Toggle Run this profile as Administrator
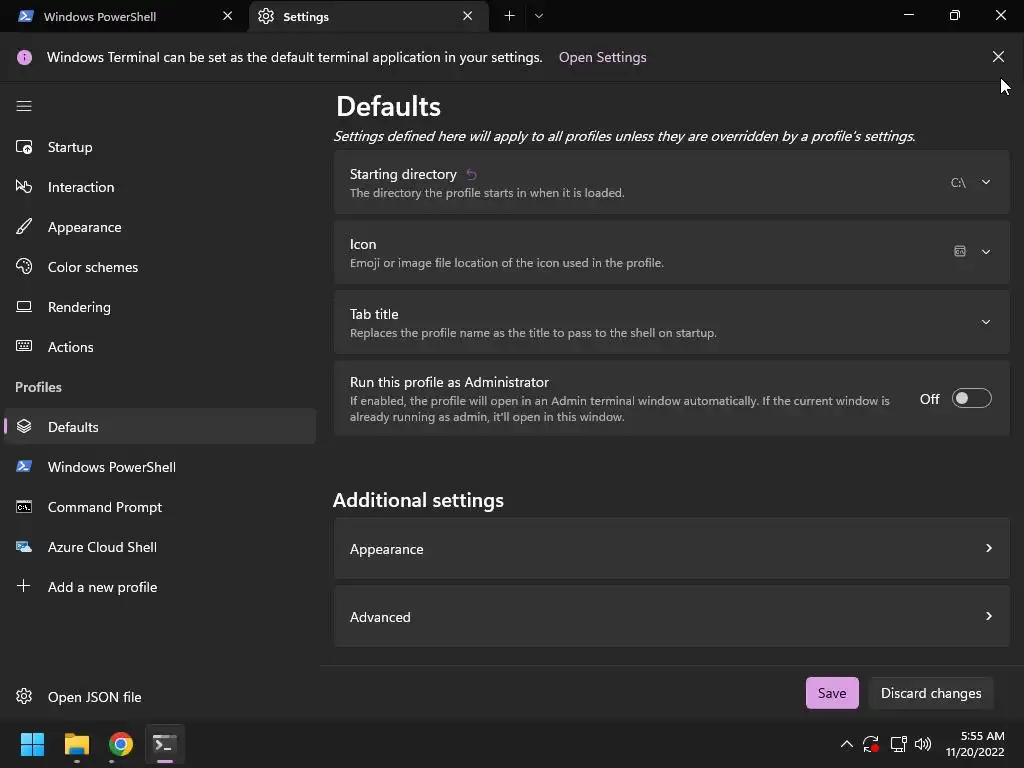Viewport: 1024px width, 768px height. (x=972, y=398)
